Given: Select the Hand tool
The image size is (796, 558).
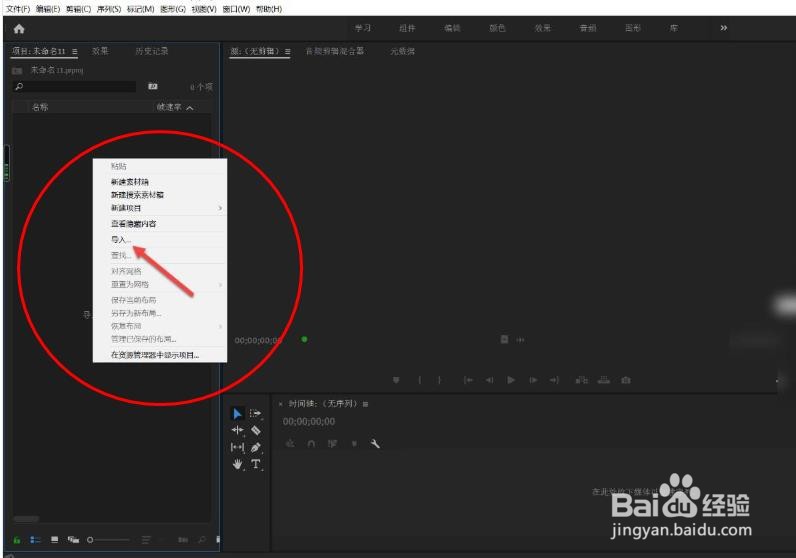Looking at the screenshot, I should 237,464.
